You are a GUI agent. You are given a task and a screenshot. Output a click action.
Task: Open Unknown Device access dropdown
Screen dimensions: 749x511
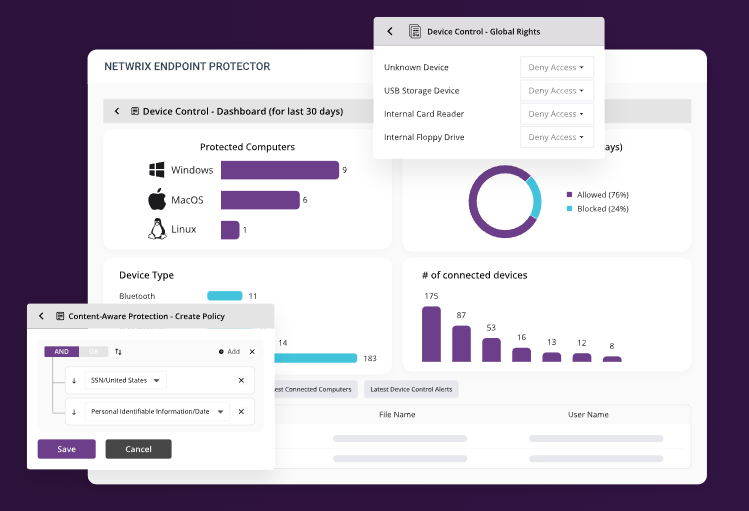[556, 68]
